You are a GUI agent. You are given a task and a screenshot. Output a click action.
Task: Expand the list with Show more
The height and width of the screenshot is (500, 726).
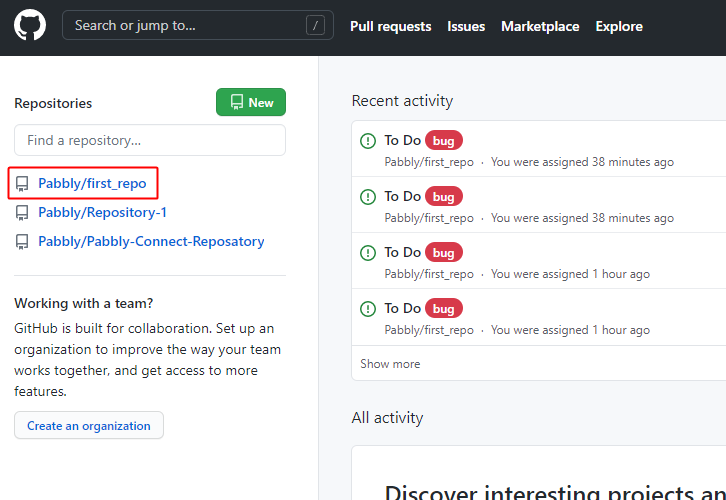point(390,364)
